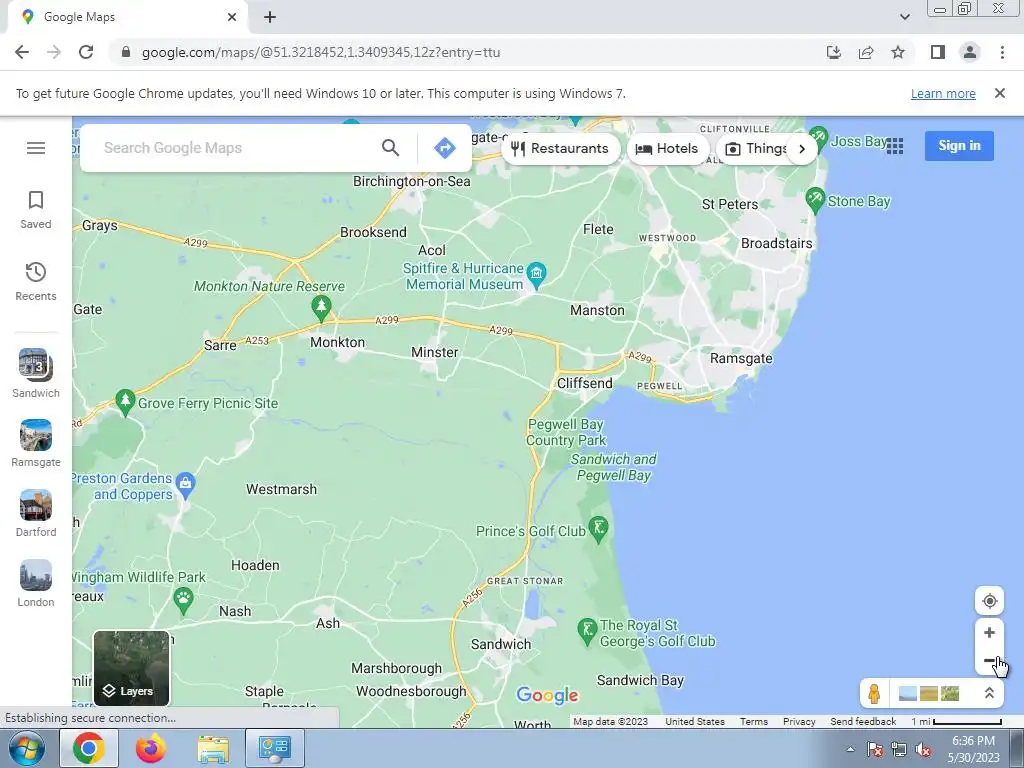Viewport: 1024px width, 768px height.
Task: Open Send feedback link in footer
Action: [863, 721]
